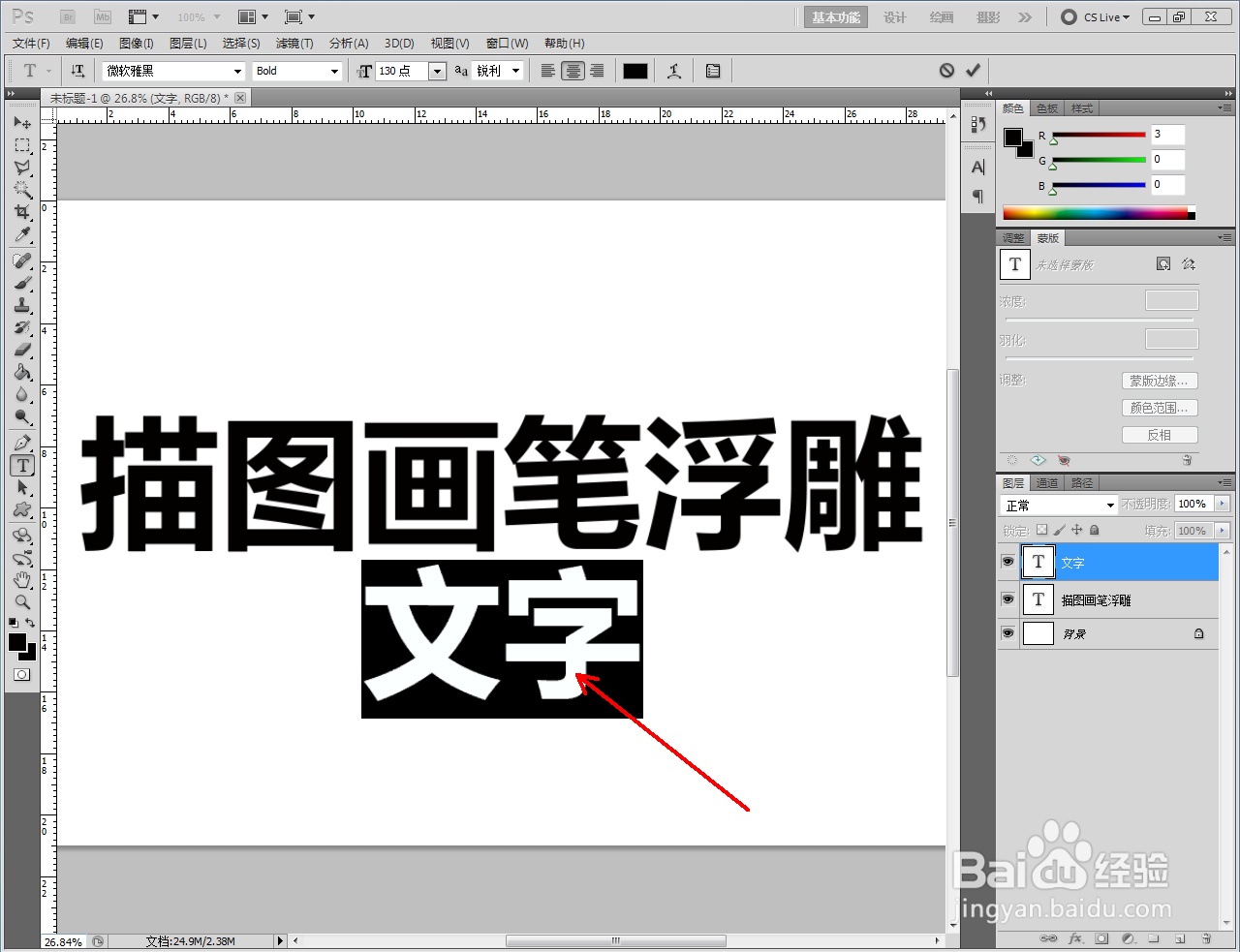1240x952 pixels.
Task: Link layers icon in Layers panel
Action: [x=1048, y=938]
